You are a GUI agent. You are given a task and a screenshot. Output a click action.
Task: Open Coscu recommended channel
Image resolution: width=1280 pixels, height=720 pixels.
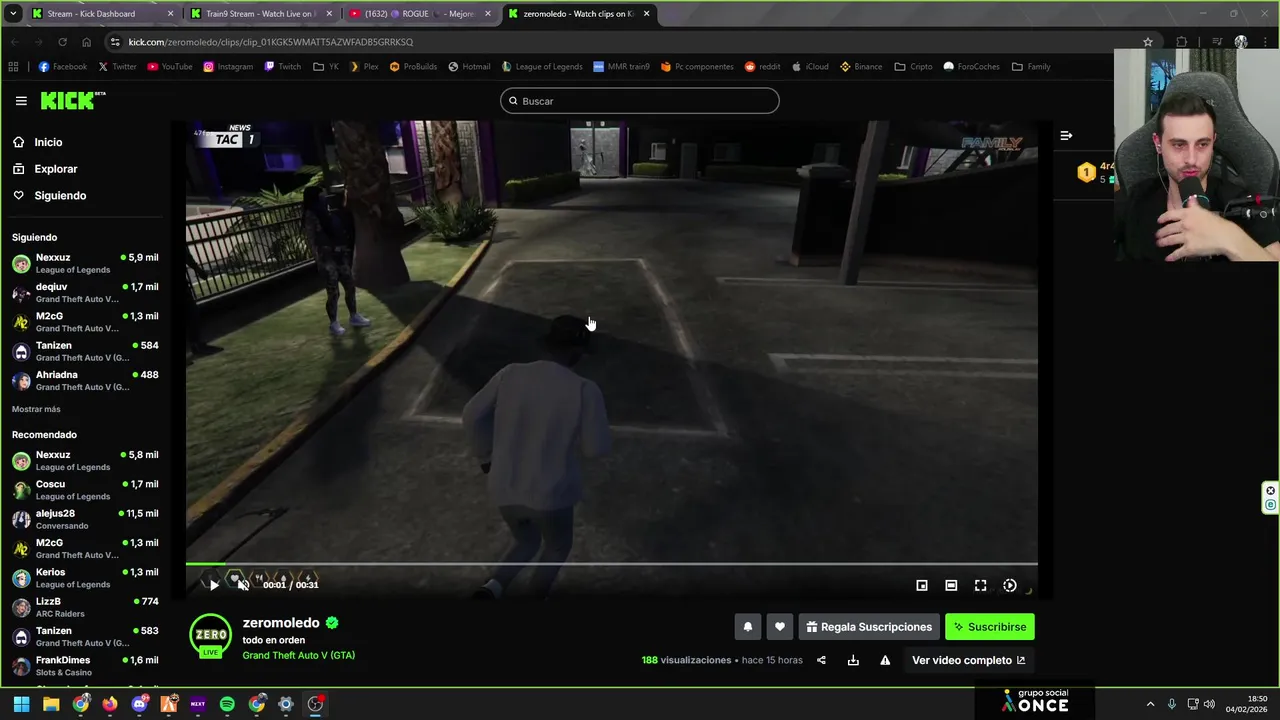point(85,489)
